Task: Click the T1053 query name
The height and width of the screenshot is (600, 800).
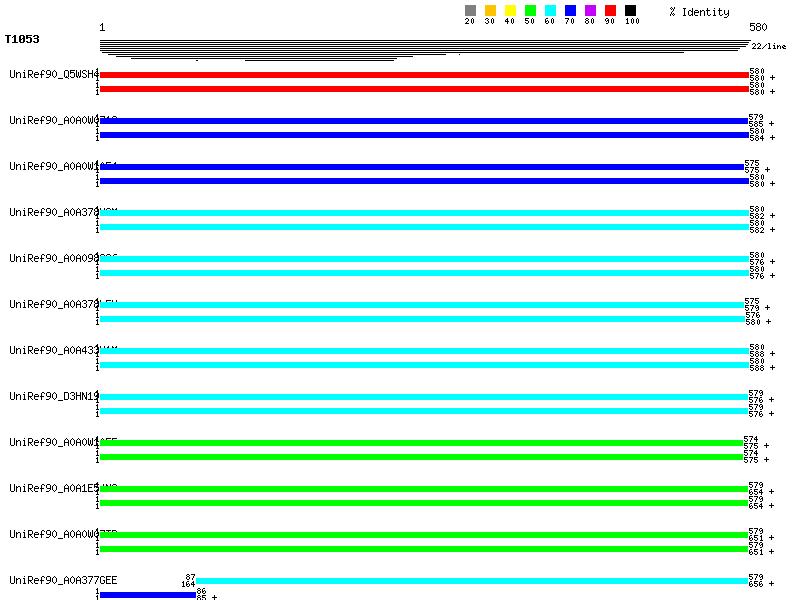Action: pyautogui.click(x=22, y=40)
